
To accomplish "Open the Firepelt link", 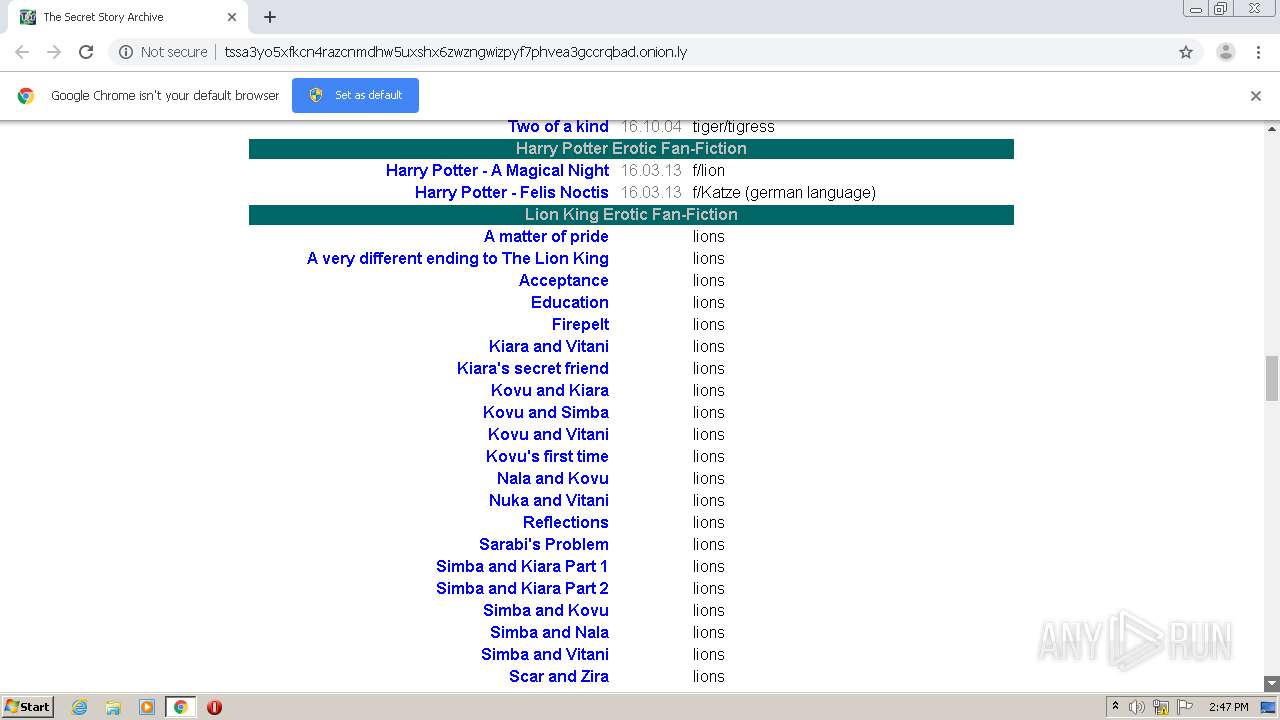I will pos(580,324).
